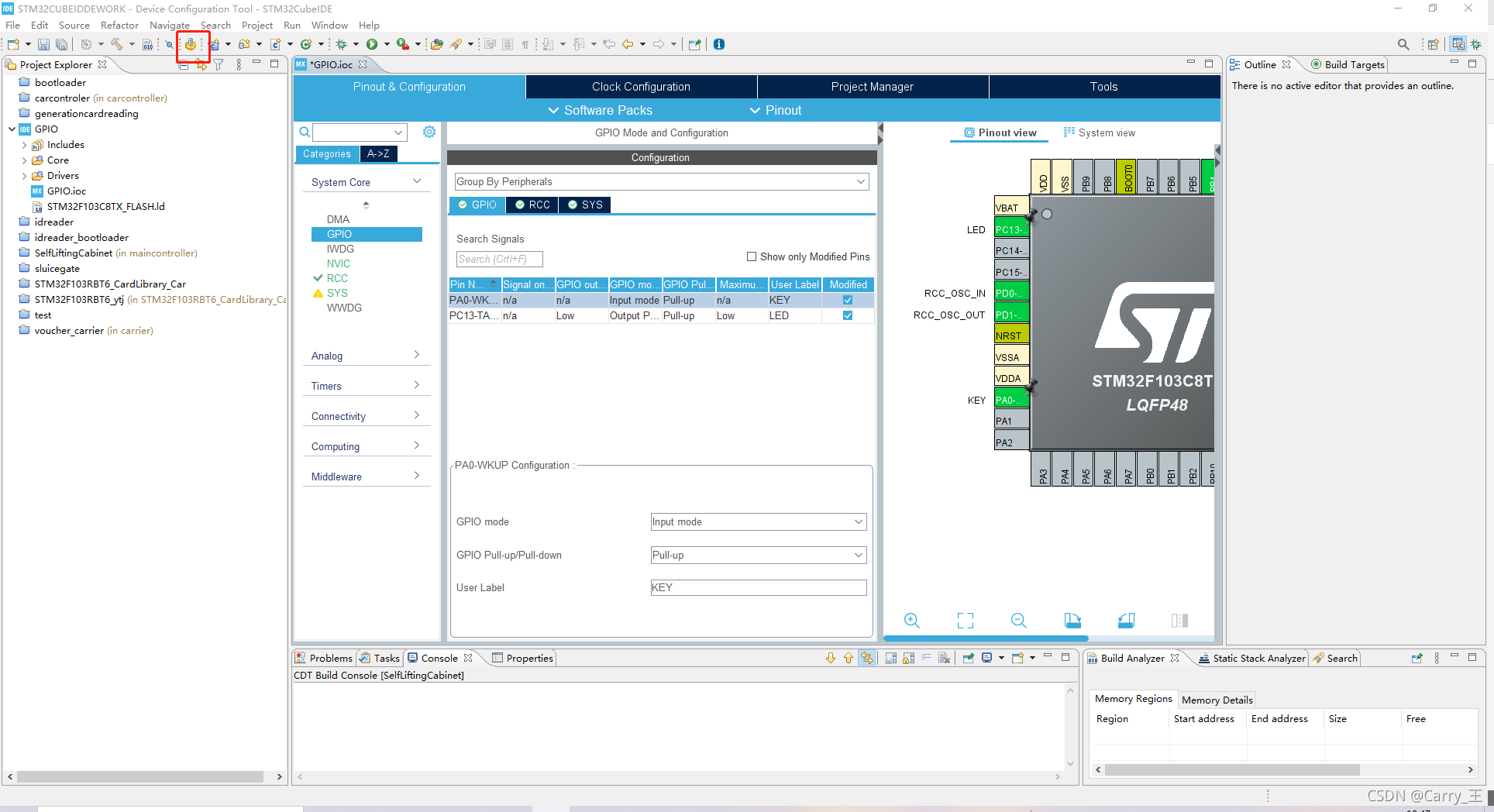The width and height of the screenshot is (1494, 812).
Task: Click the Debug bug icon
Action: [x=341, y=44]
